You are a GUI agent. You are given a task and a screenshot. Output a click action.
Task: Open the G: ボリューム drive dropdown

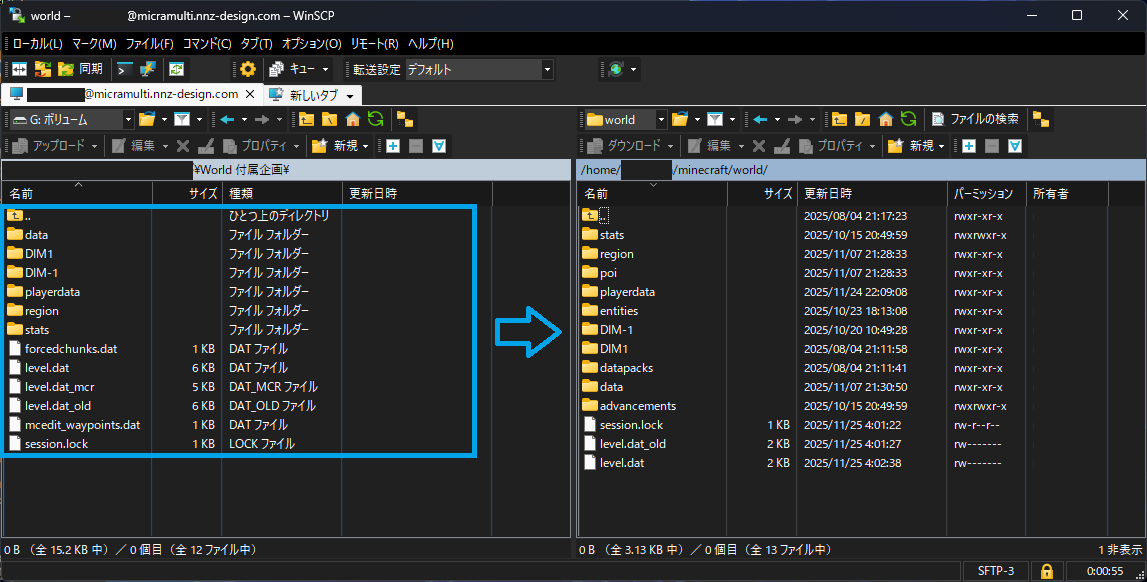click(x=128, y=119)
